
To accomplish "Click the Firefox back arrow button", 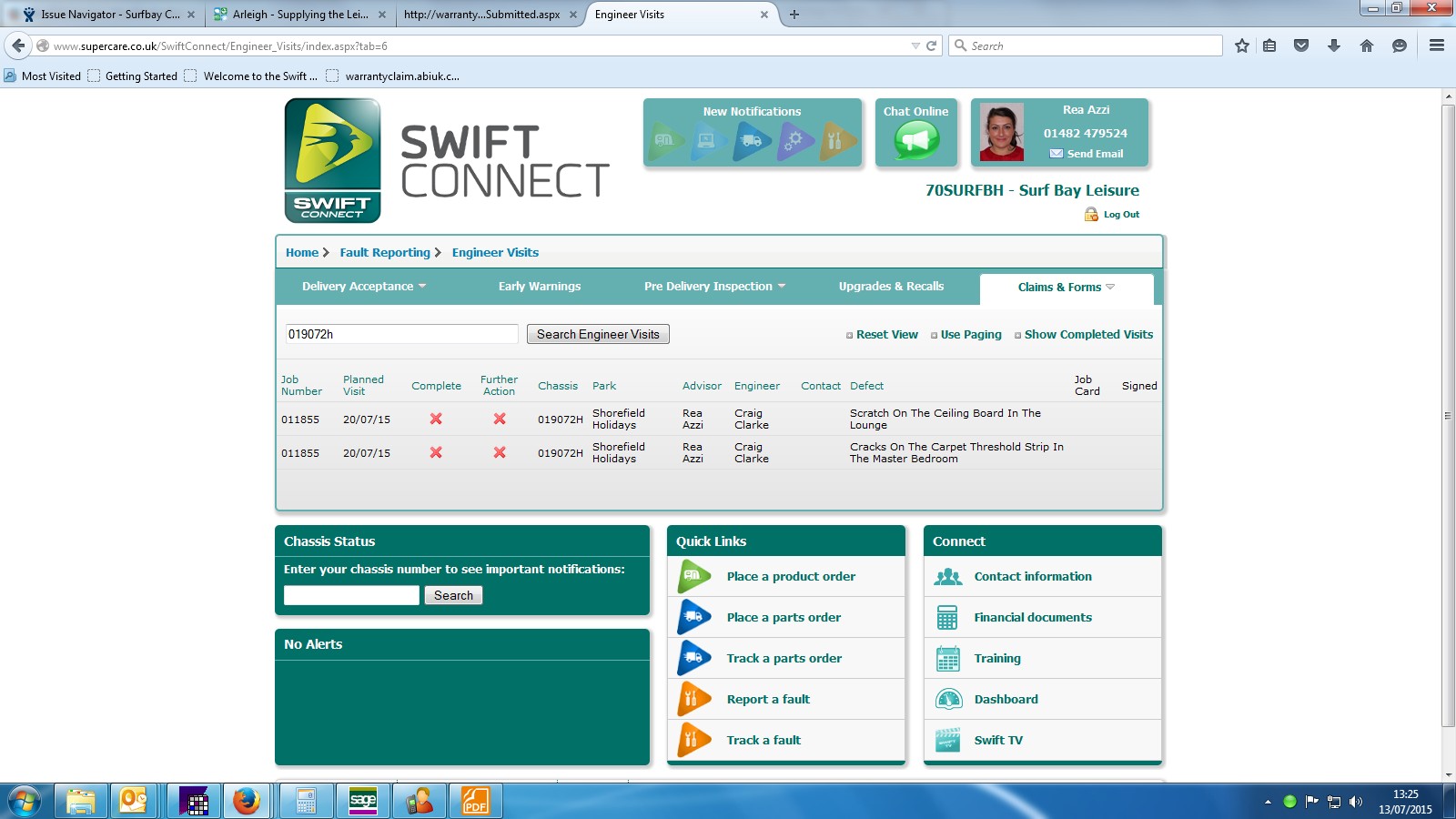I will click(x=18, y=45).
